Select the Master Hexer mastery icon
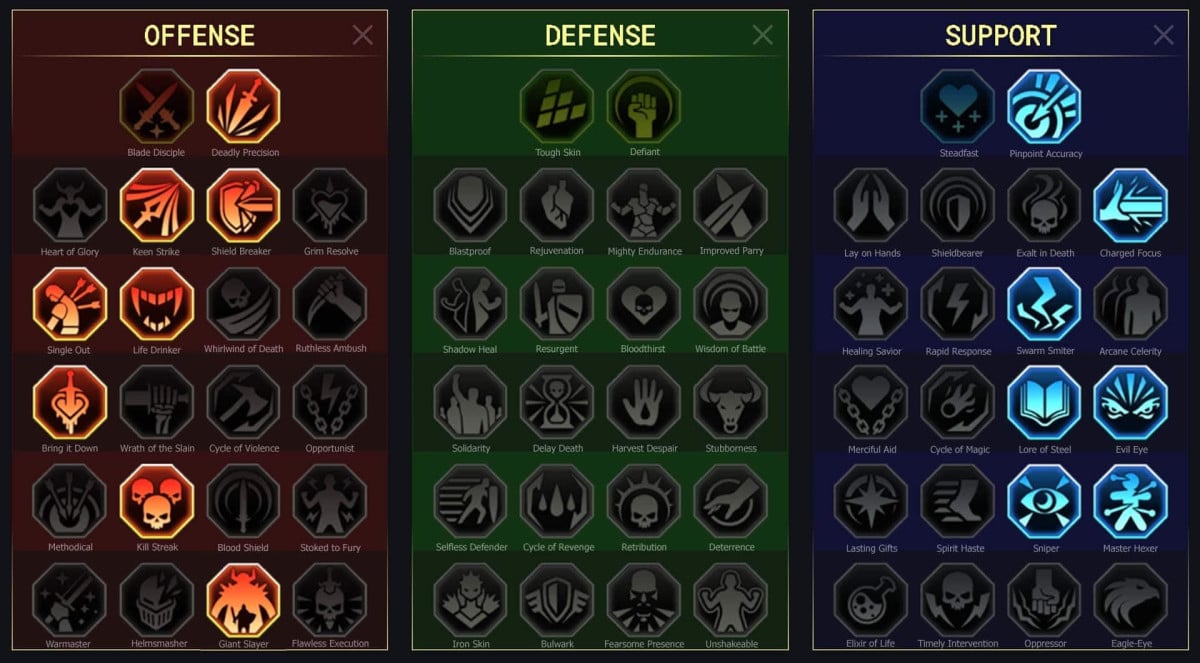 [1131, 501]
